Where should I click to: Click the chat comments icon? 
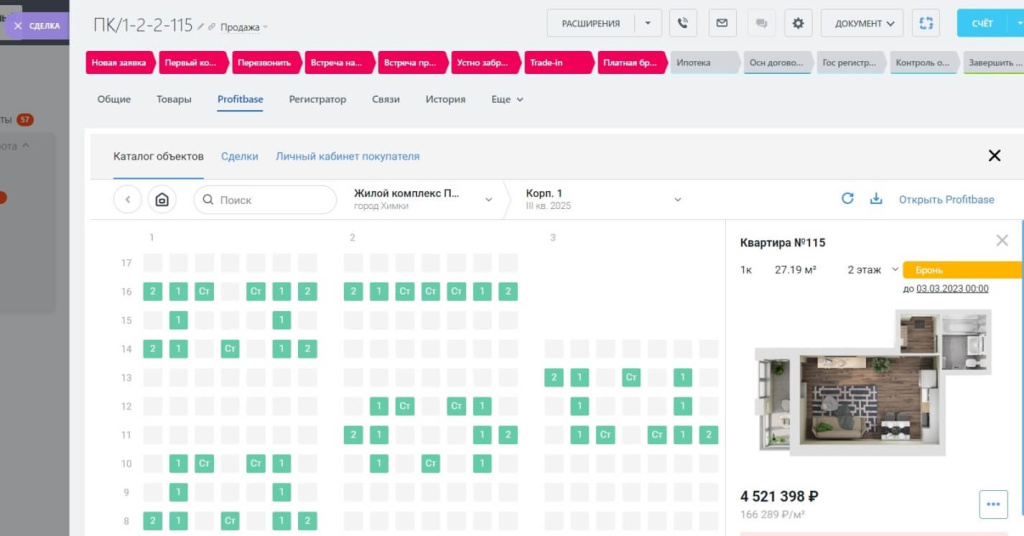(x=761, y=23)
